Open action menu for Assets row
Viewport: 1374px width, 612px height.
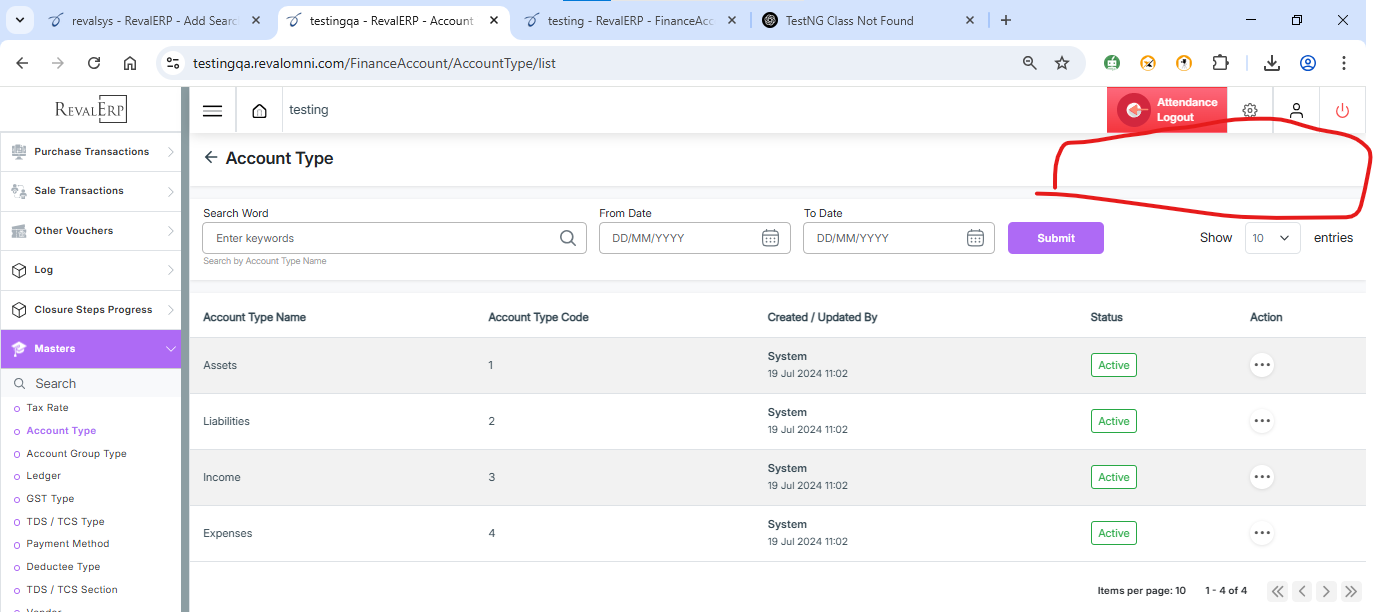coord(1262,365)
